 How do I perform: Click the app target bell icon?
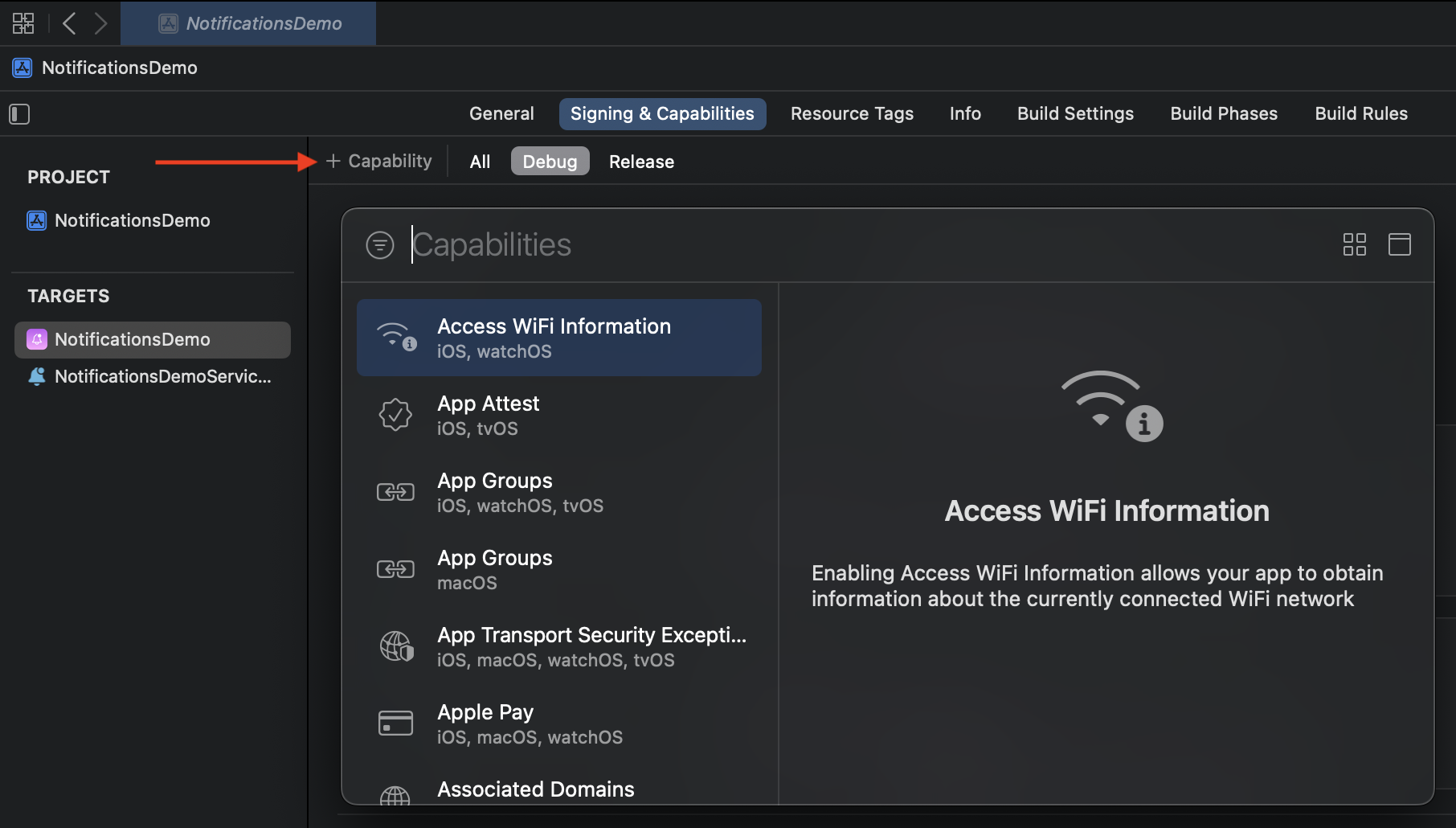(x=37, y=339)
